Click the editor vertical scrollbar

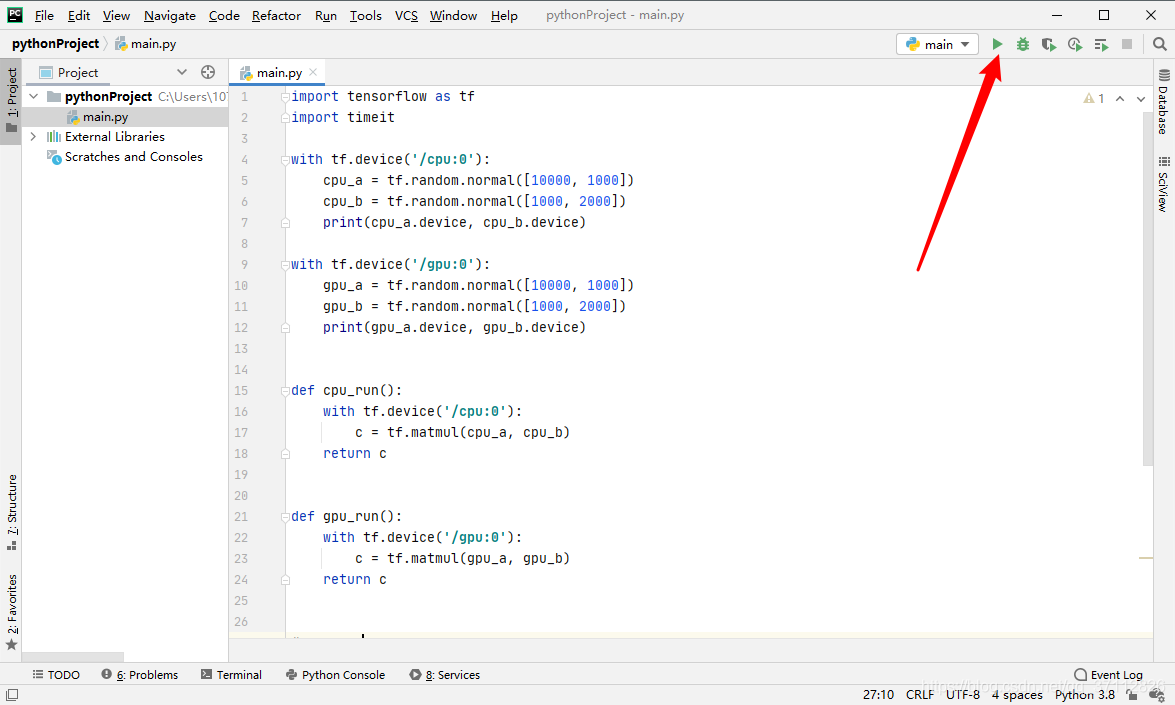tap(1148, 288)
